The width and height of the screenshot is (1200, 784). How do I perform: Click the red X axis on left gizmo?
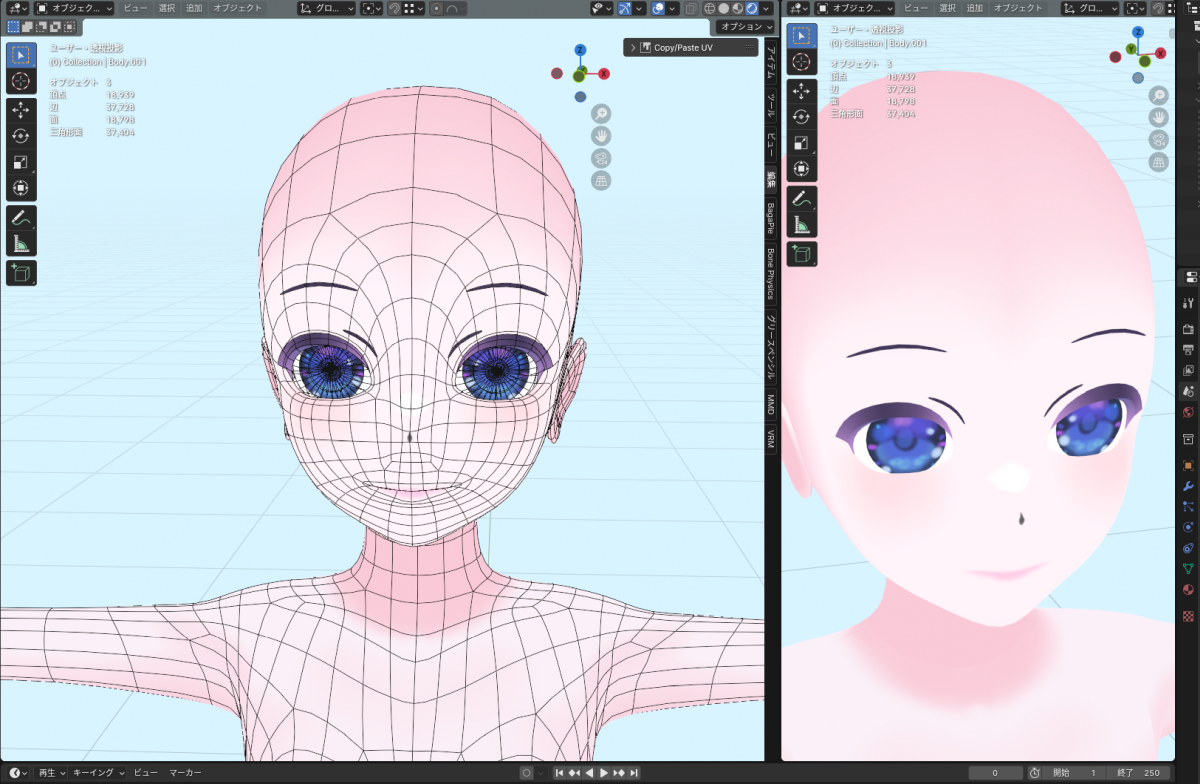604,74
